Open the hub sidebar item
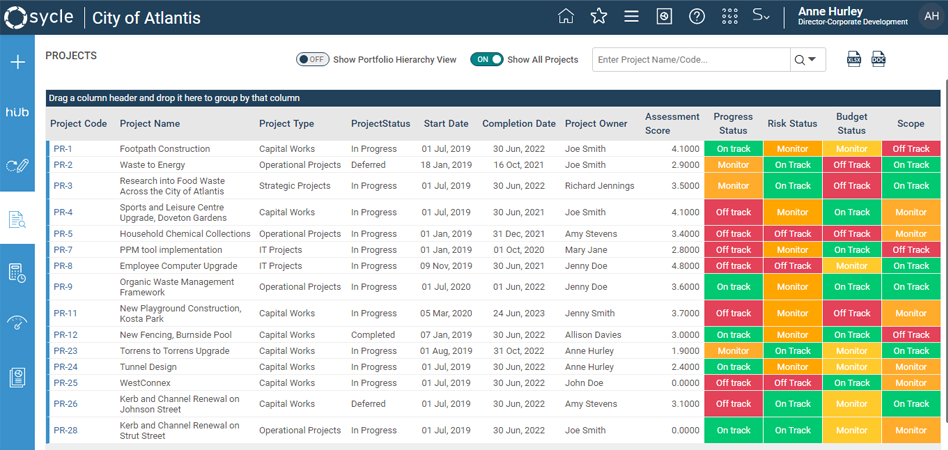Image resolution: width=948 pixels, height=450 pixels. (18, 112)
